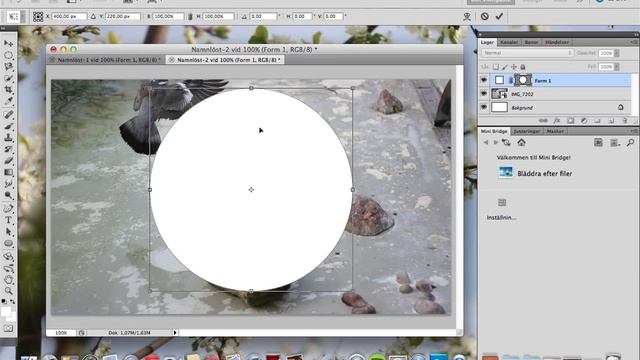The image size is (640, 360).
Task: Open the Opacitet slider dropdown
Action: point(617,53)
